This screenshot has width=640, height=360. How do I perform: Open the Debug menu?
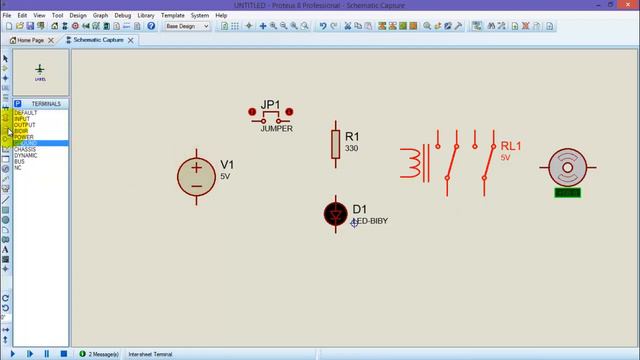point(122,15)
